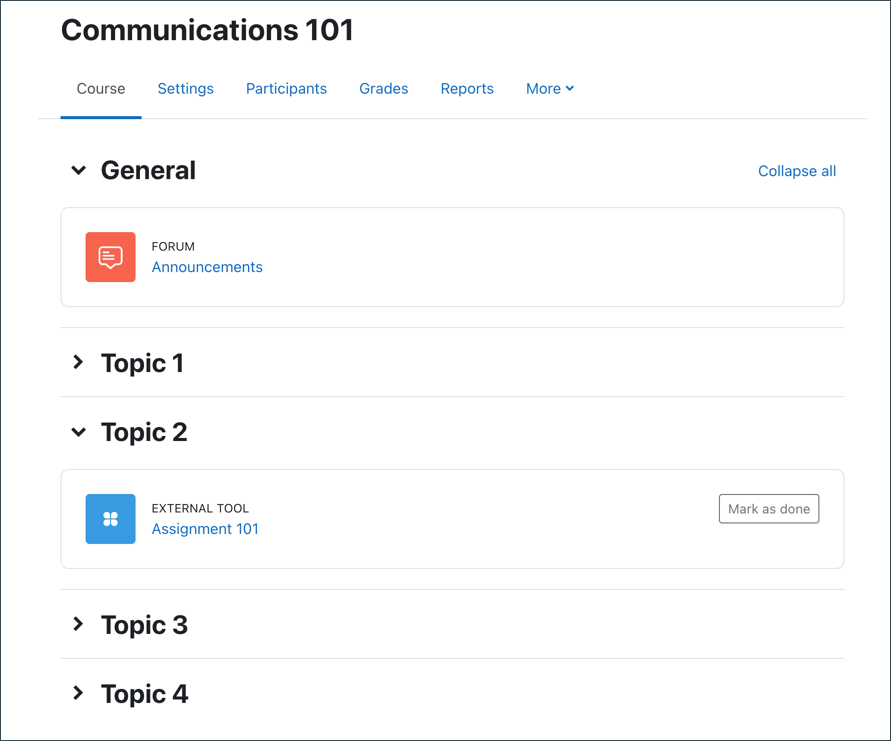
Task: Go to the Grades tab
Action: [384, 89]
